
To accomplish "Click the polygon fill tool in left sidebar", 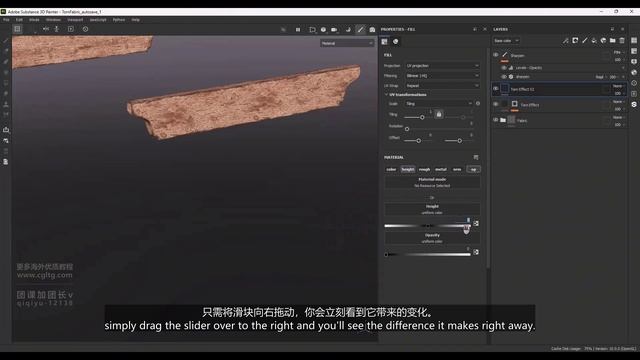I will pos(6,83).
